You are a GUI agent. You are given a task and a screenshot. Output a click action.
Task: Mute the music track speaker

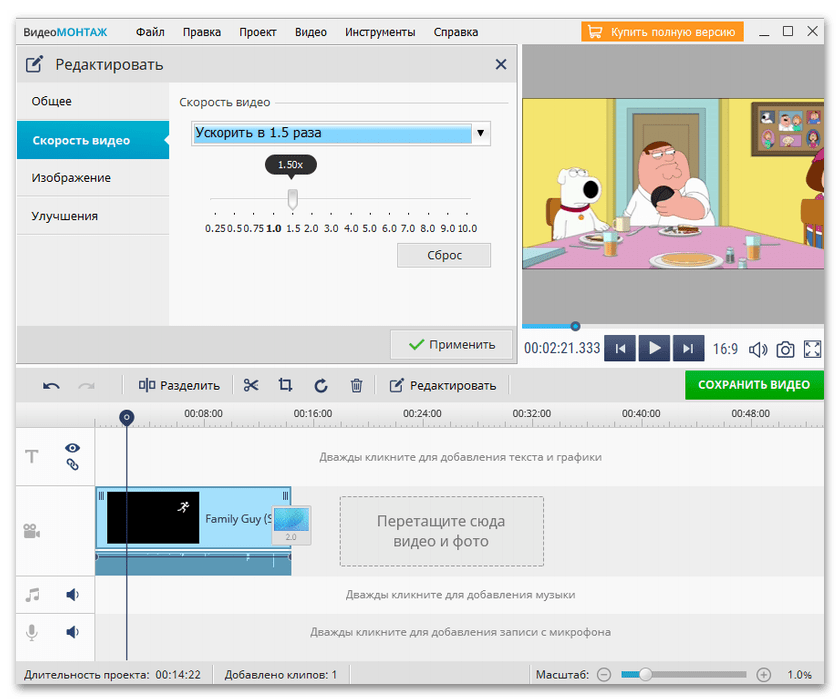click(72, 595)
